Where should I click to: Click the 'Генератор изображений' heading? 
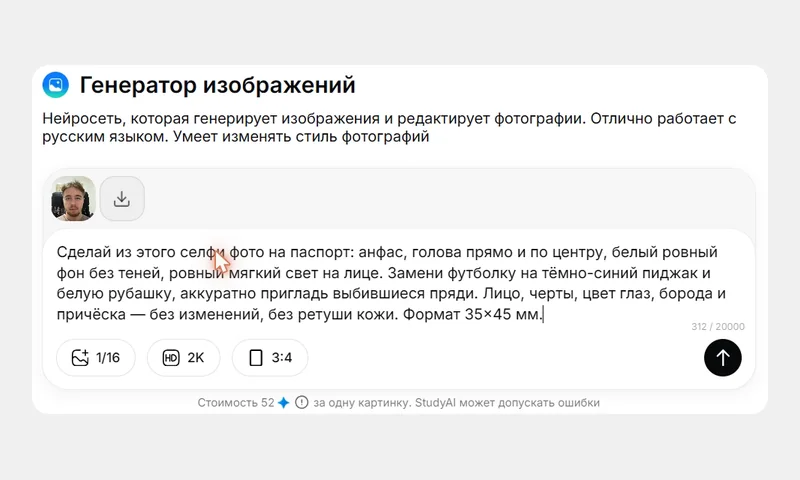tap(217, 85)
